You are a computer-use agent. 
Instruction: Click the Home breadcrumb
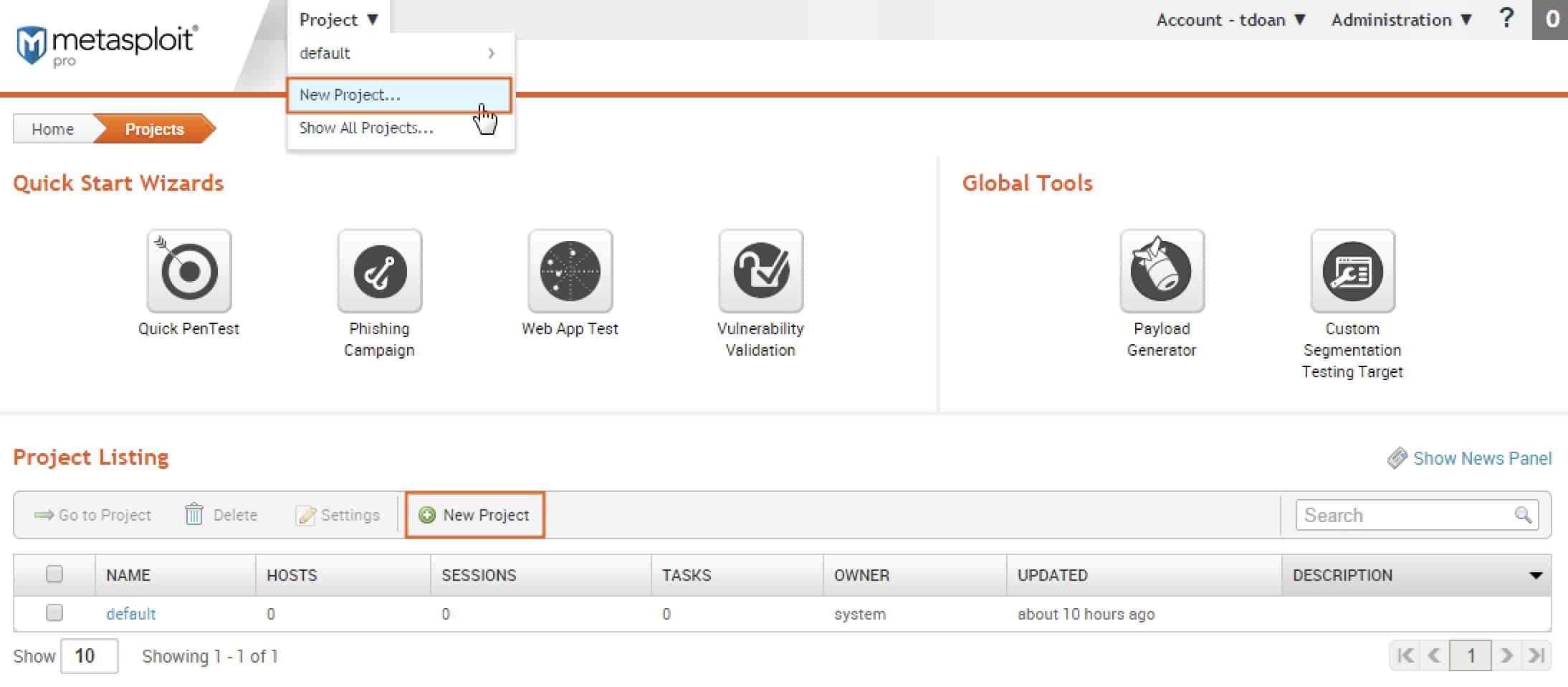click(x=53, y=129)
